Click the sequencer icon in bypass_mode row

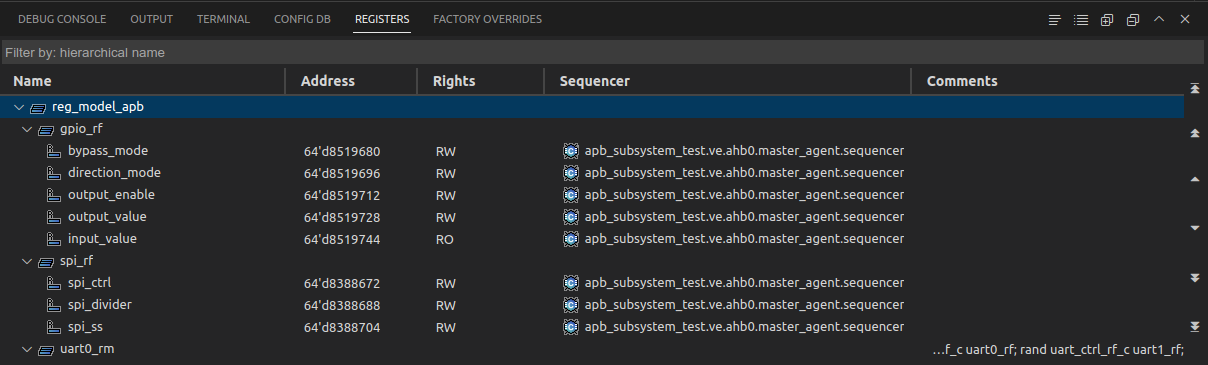click(571, 151)
